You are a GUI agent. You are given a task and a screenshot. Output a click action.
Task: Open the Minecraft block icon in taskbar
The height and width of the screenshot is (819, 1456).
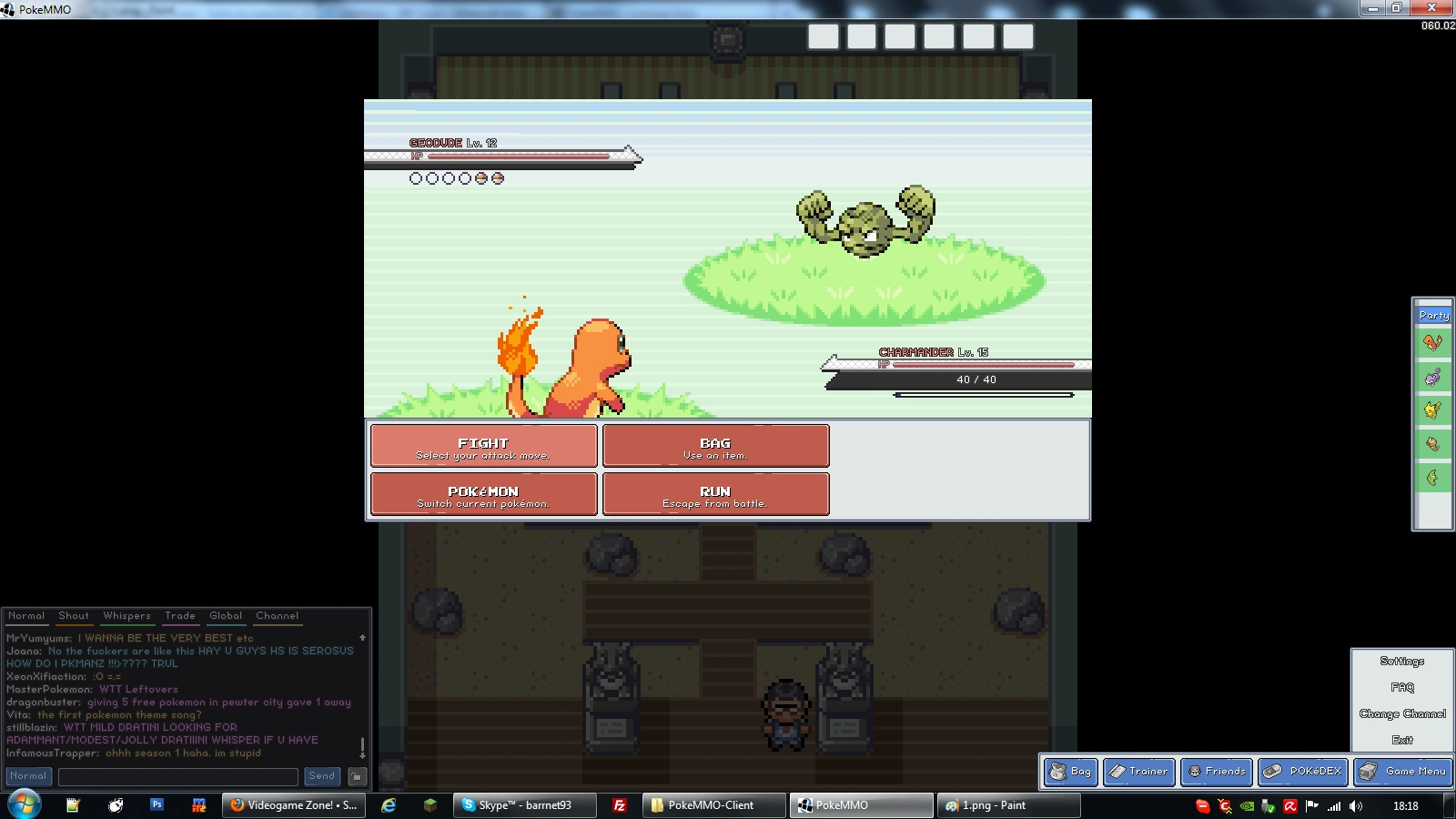point(430,805)
